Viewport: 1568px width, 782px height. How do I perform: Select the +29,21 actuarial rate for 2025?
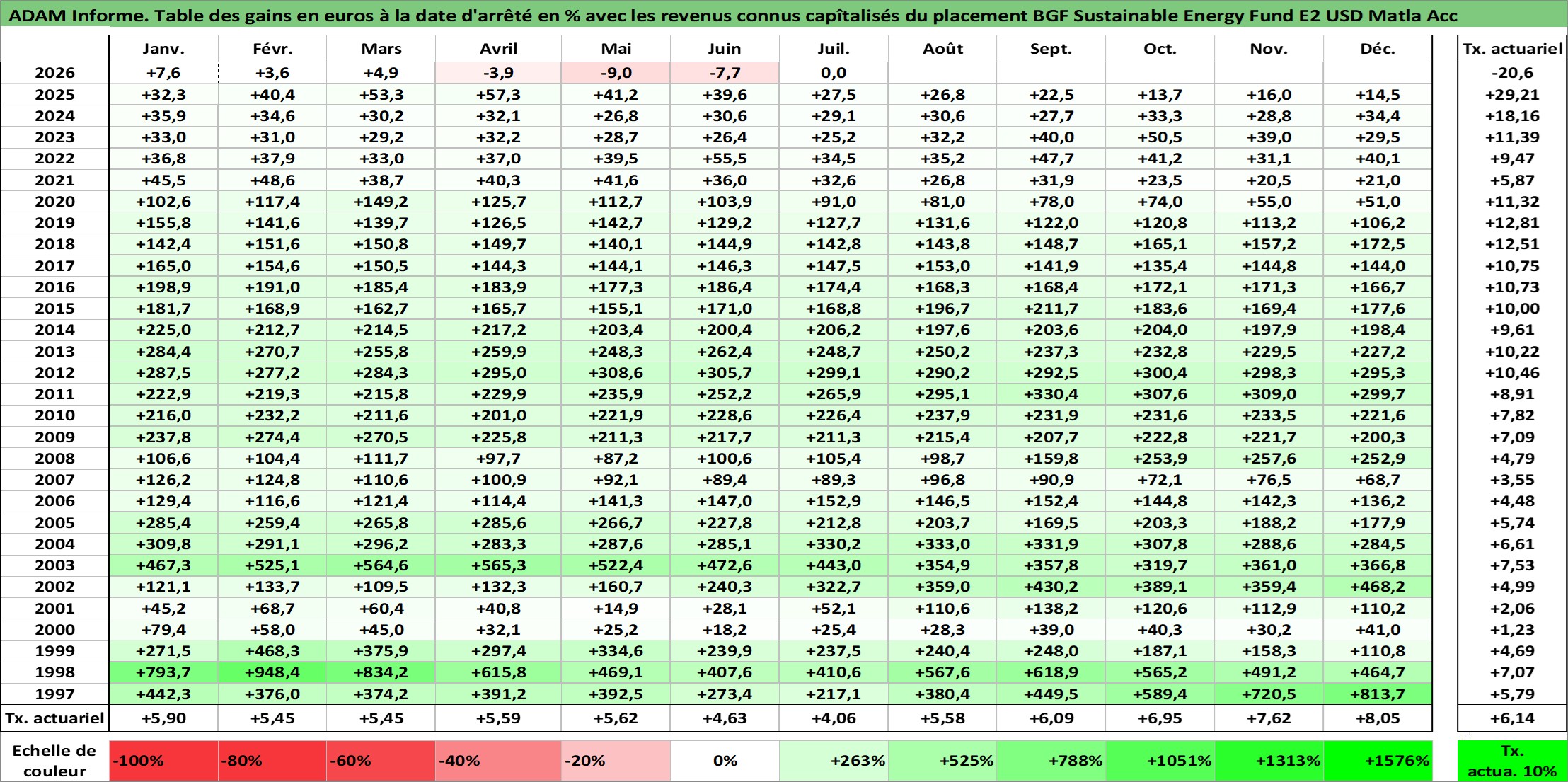click(x=1512, y=95)
